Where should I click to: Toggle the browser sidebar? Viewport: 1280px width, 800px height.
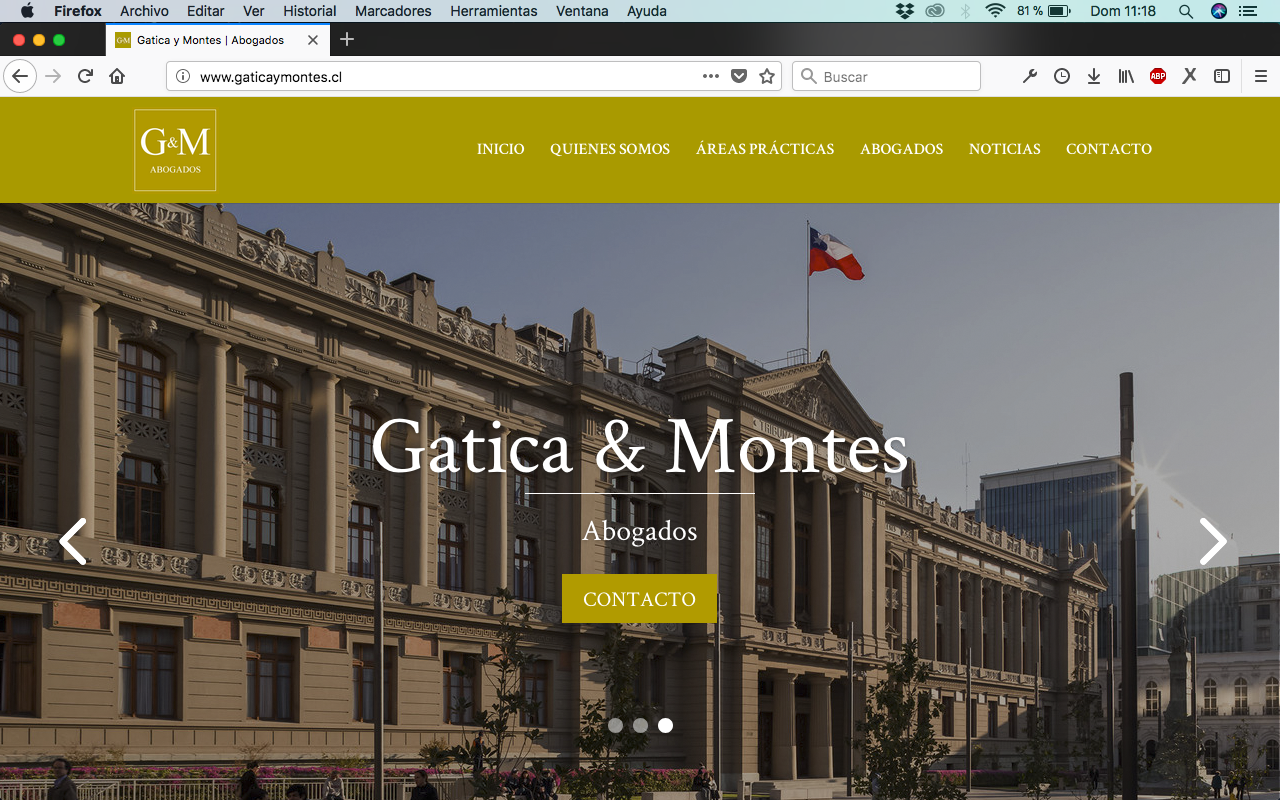point(1222,76)
